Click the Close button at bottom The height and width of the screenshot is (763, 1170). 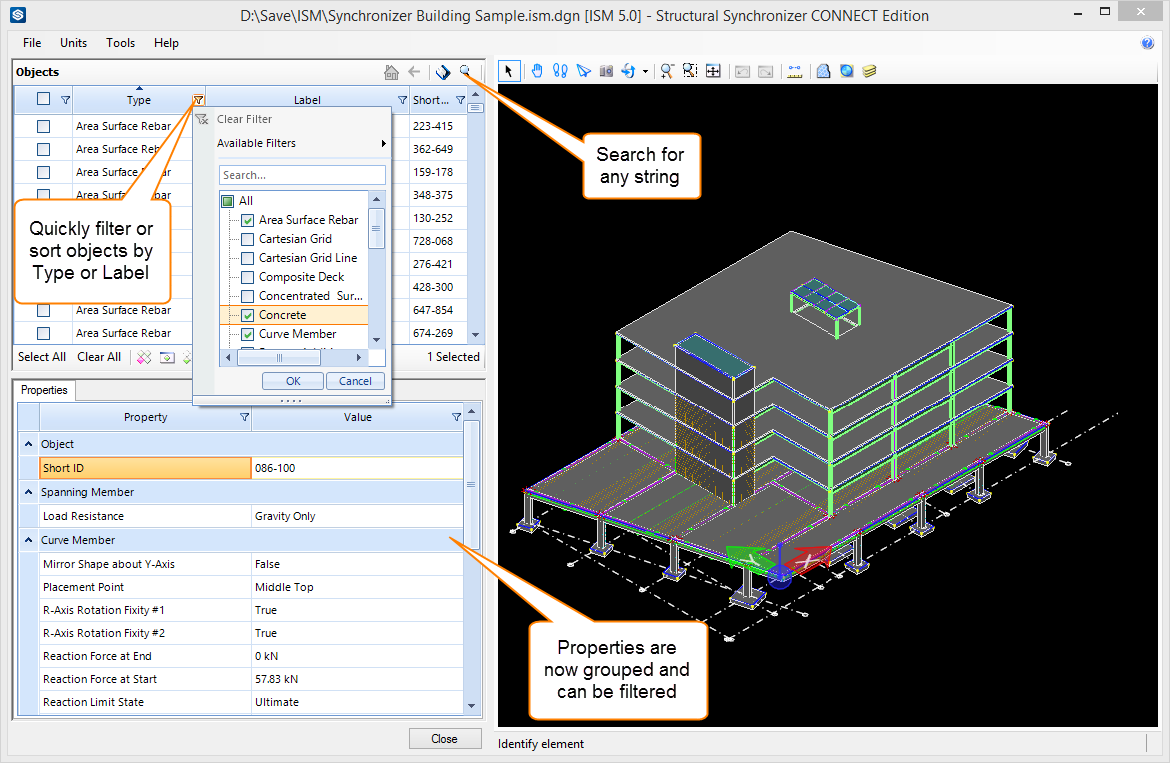pos(444,739)
